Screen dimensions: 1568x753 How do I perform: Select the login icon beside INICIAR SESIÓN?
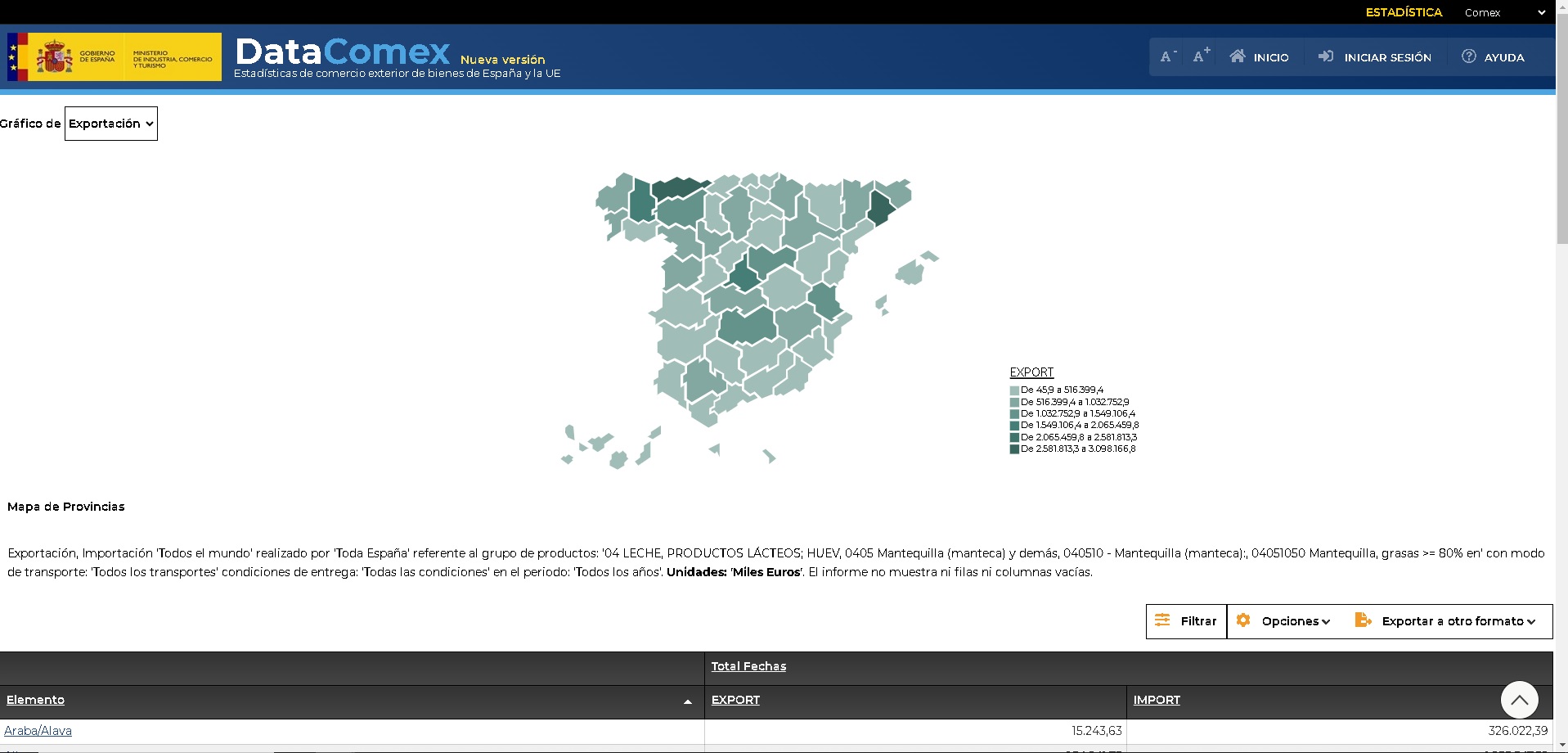1325,56
